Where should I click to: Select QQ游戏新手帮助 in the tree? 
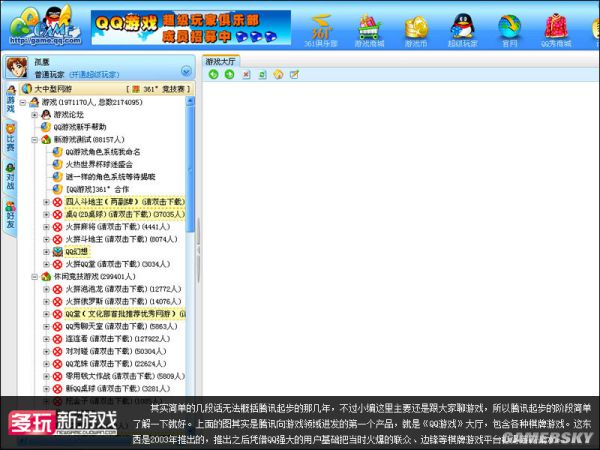[80, 127]
